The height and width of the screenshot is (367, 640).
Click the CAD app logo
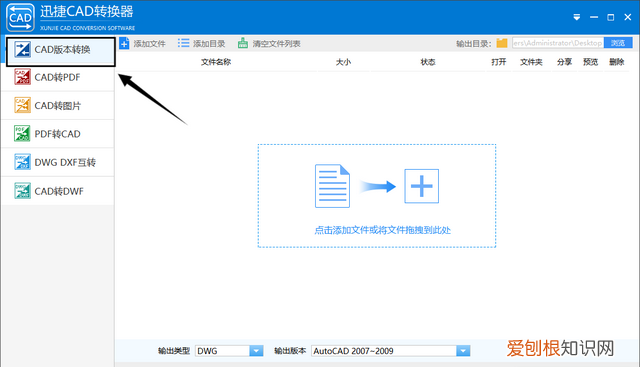20,17
